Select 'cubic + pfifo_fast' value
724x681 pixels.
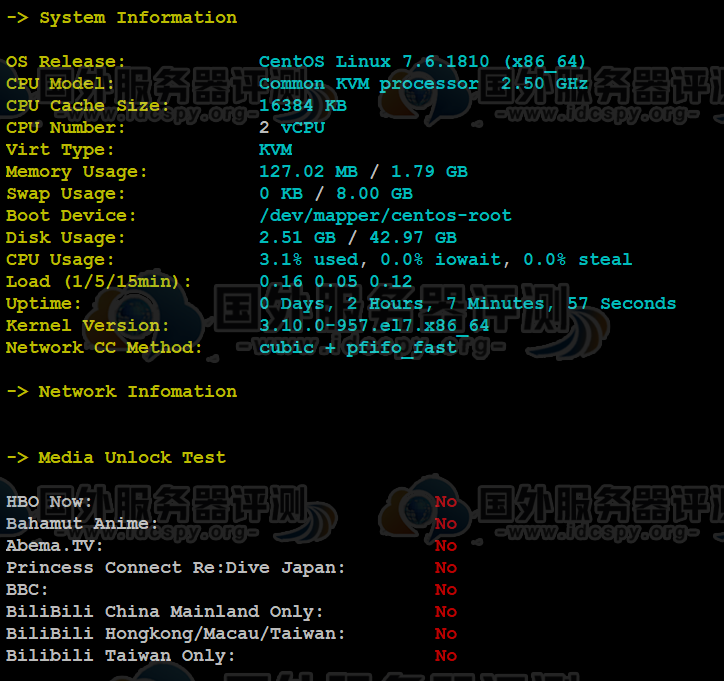click(358, 348)
